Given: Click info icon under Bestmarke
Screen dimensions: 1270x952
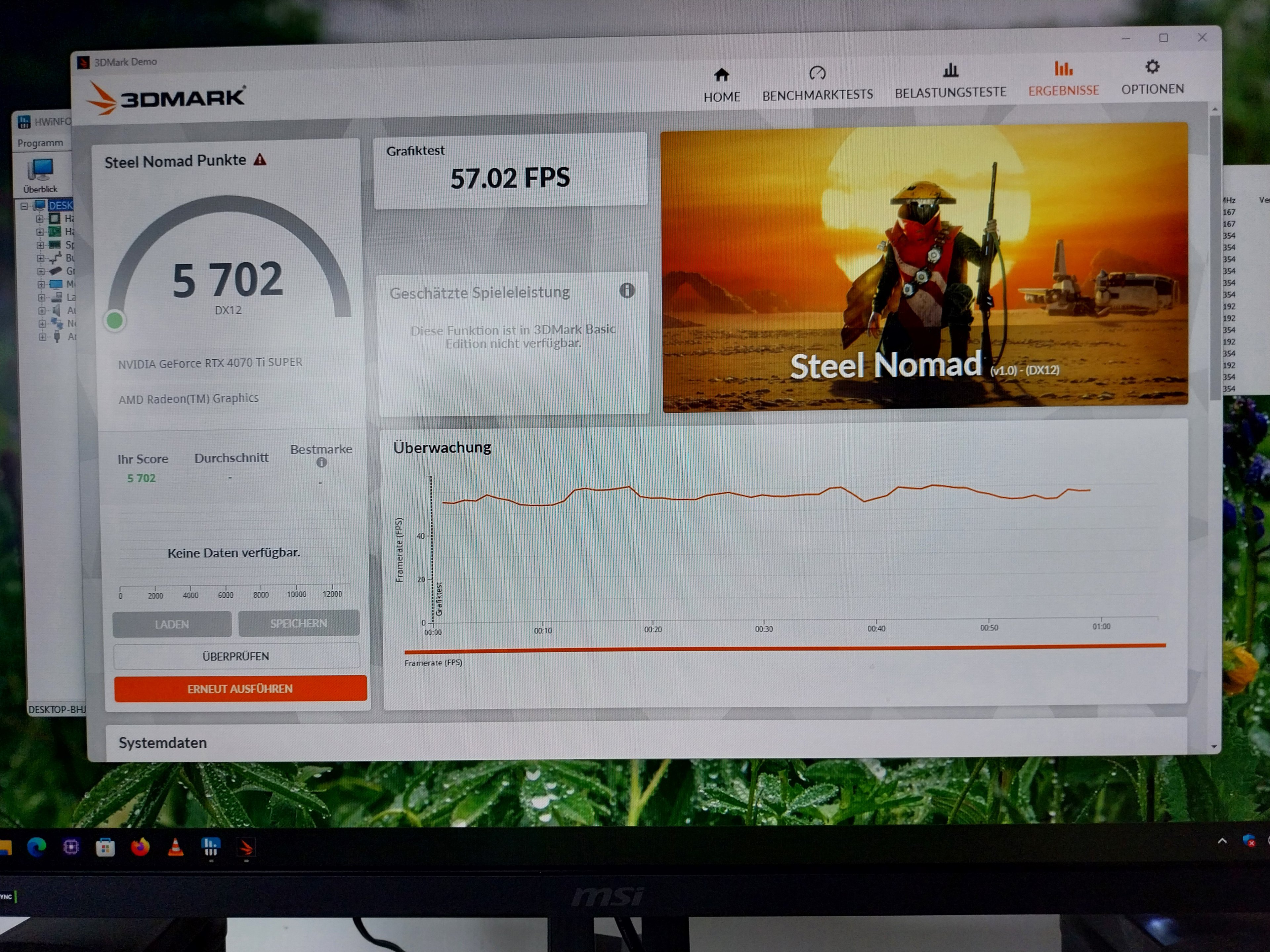Looking at the screenshot, I should [321, 462].
